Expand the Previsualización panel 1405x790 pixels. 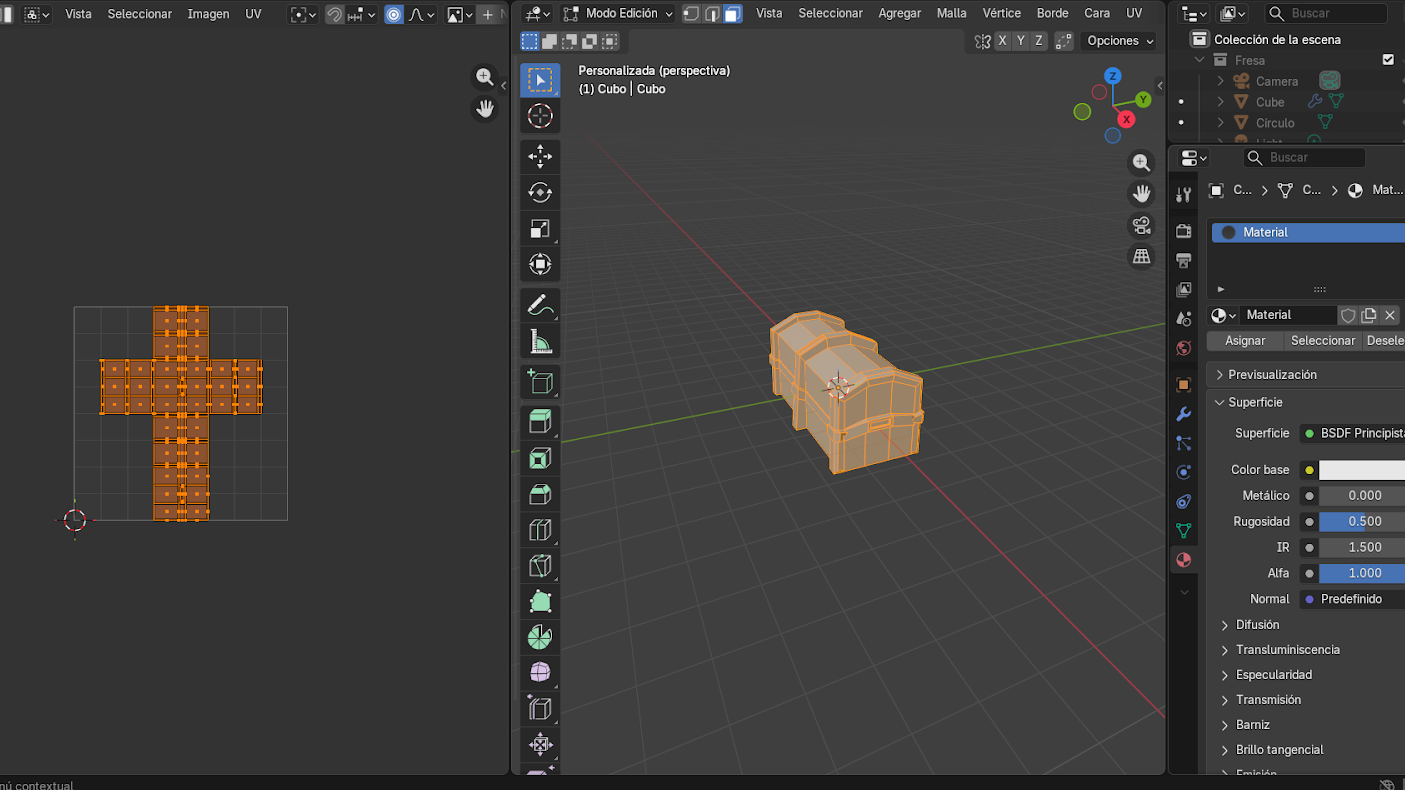tap(1272, 374)
